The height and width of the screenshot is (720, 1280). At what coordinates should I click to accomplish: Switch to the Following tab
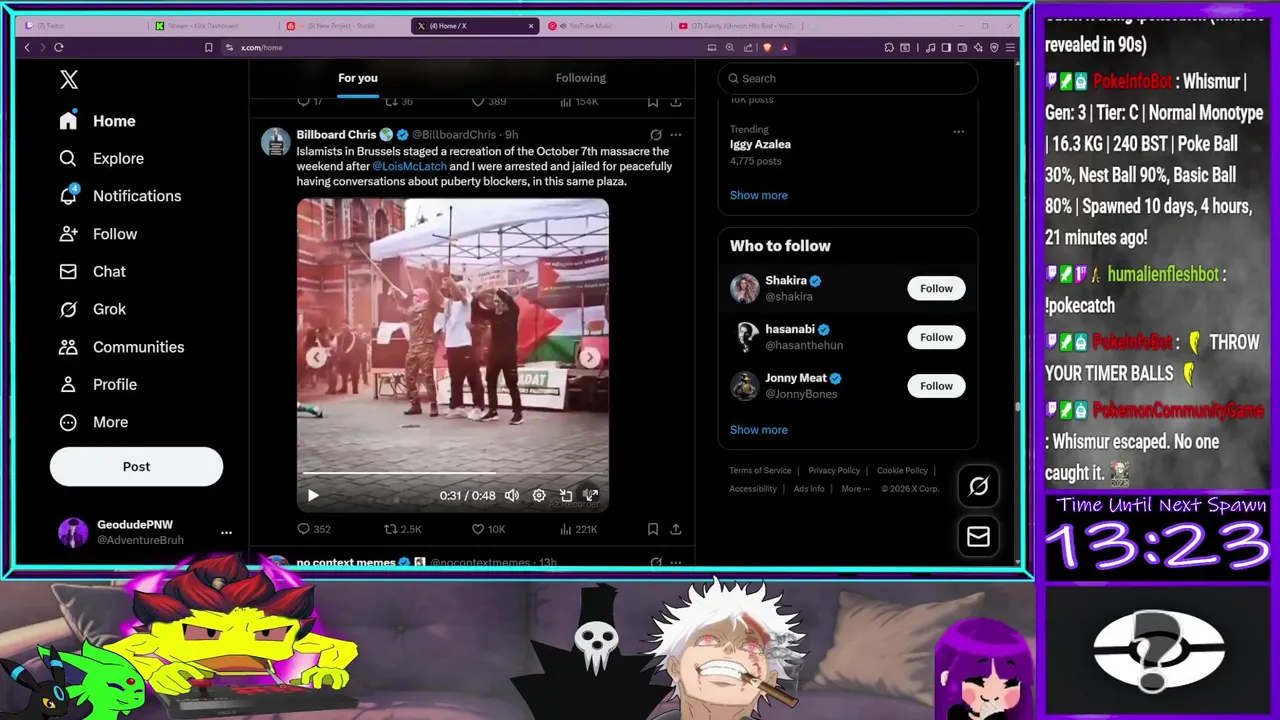tap(581, 78)
